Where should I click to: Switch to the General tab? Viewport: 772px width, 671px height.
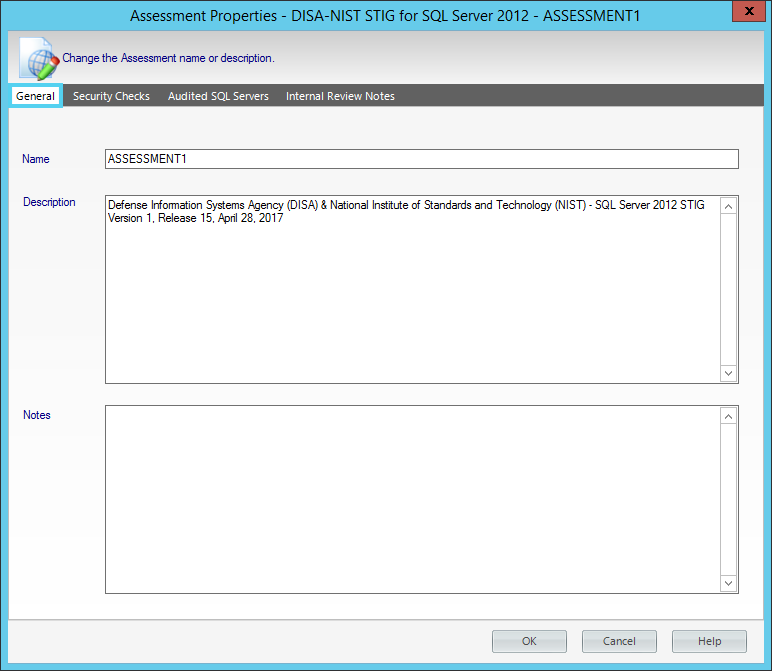pyautogui.click(x=35, y=96)
